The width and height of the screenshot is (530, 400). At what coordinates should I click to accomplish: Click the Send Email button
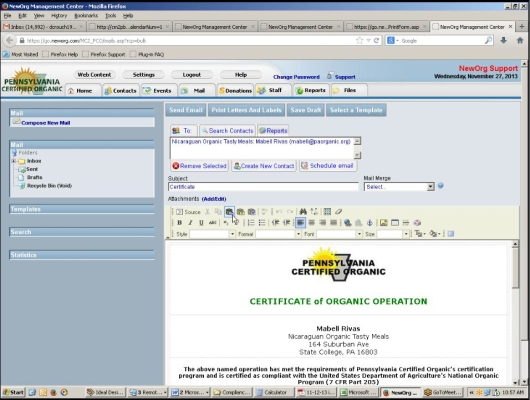pyautogui.click(x=186, y=110)
